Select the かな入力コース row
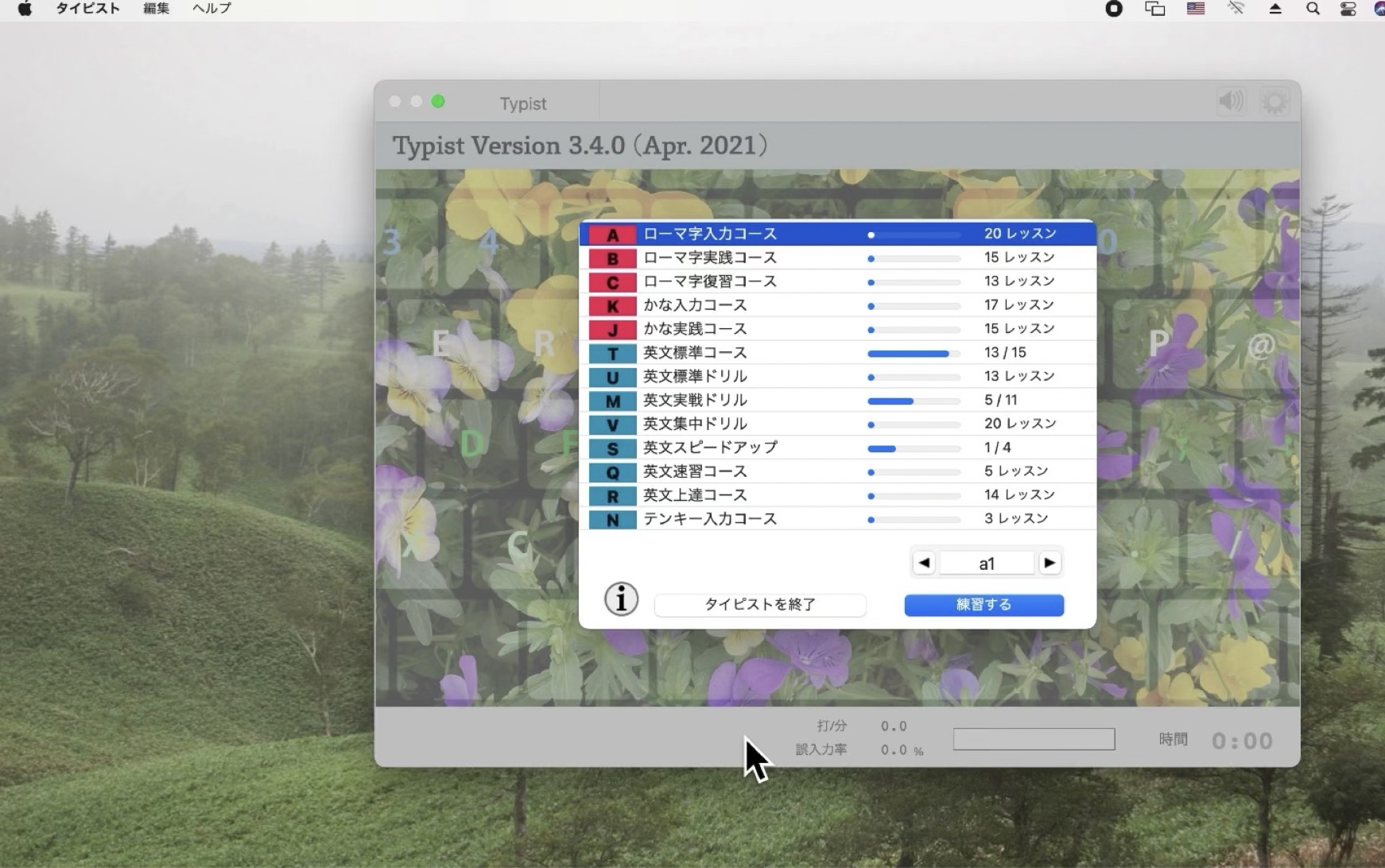 coord(695,305)
